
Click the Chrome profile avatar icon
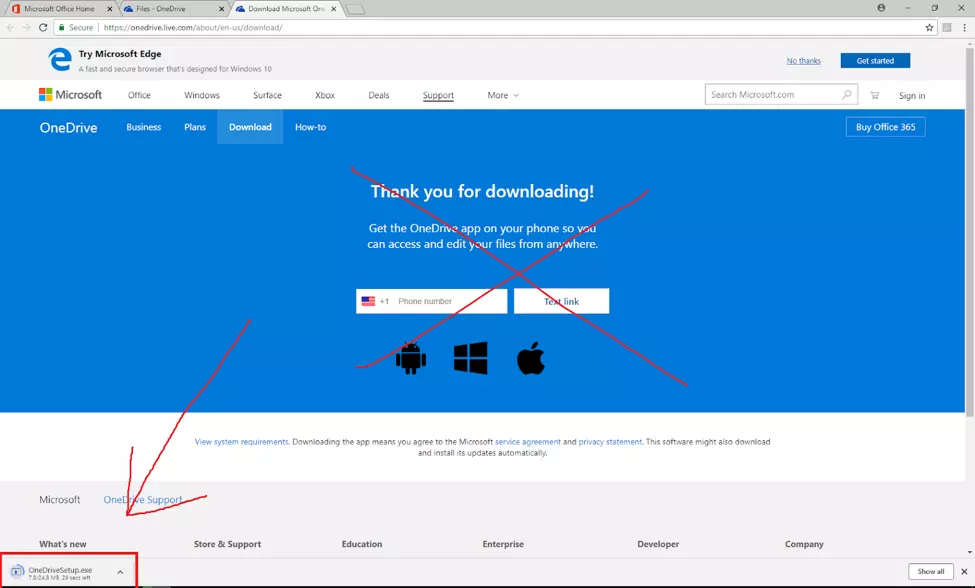tap(881, 8)
